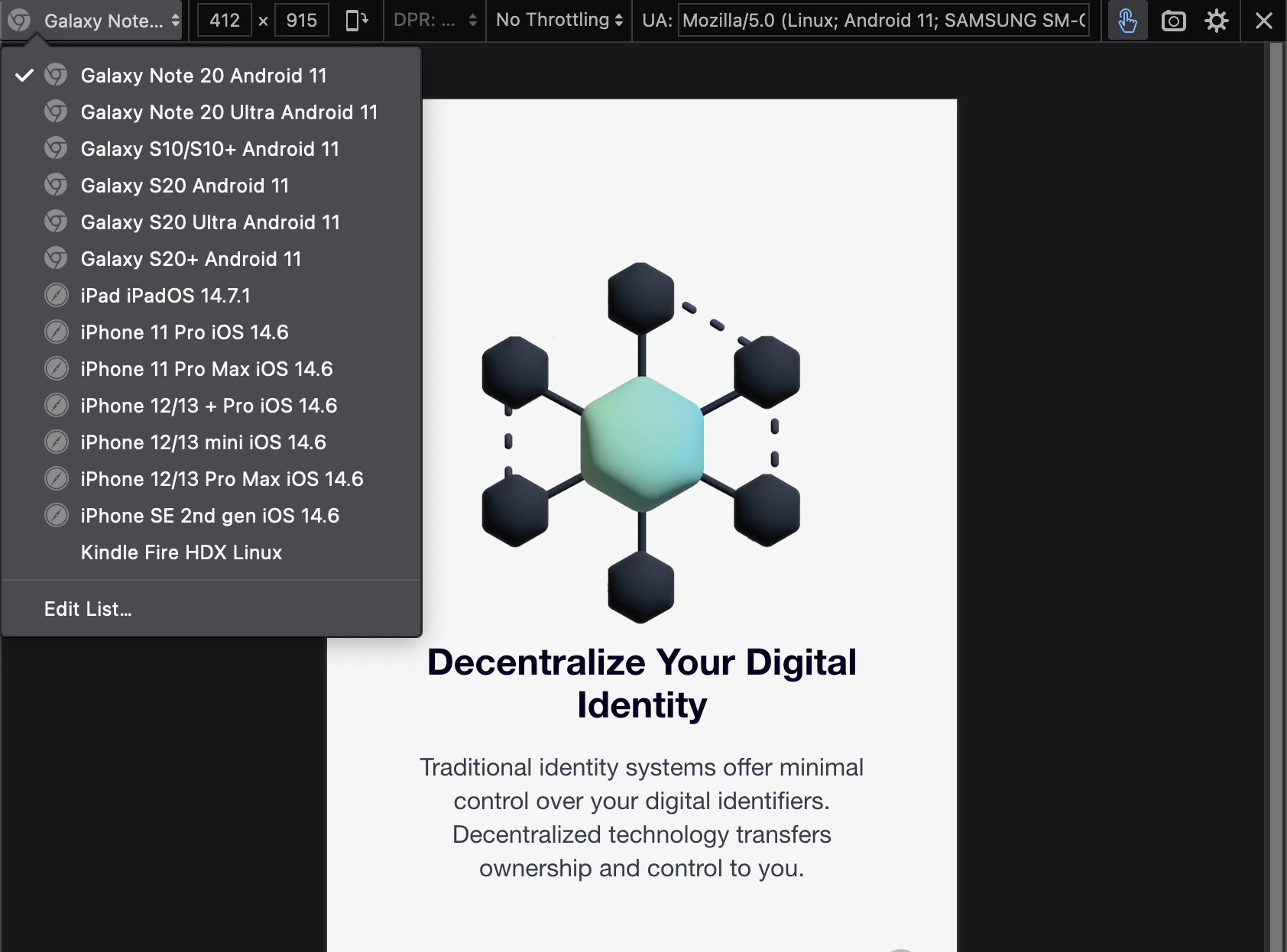Select Kindle Fire HDX Linux device
The image size is (1287, 952).
[181, 552]
